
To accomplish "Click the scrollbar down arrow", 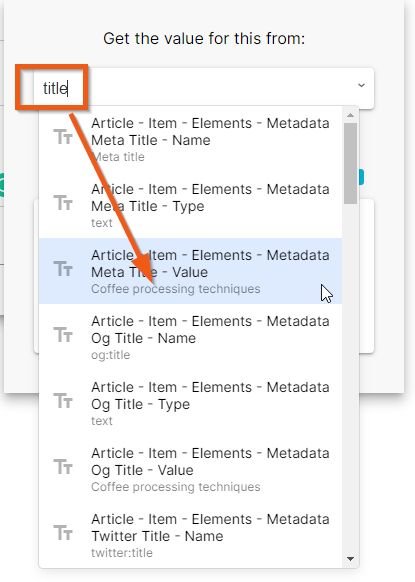I will [350, 559].
